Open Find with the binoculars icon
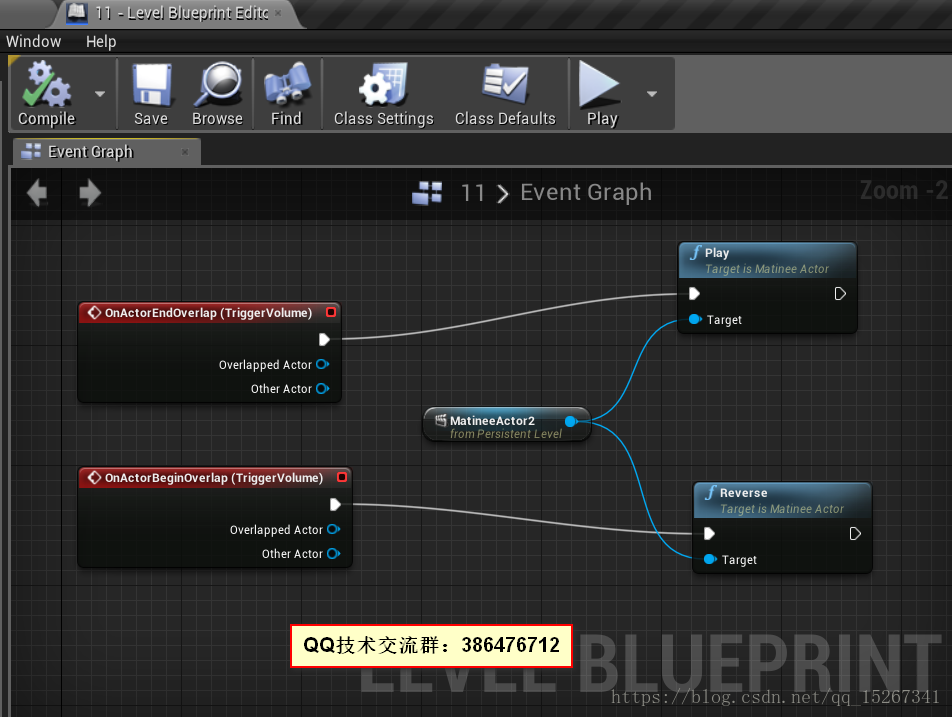This screenshot has width=952, height=717. point(287,85)
